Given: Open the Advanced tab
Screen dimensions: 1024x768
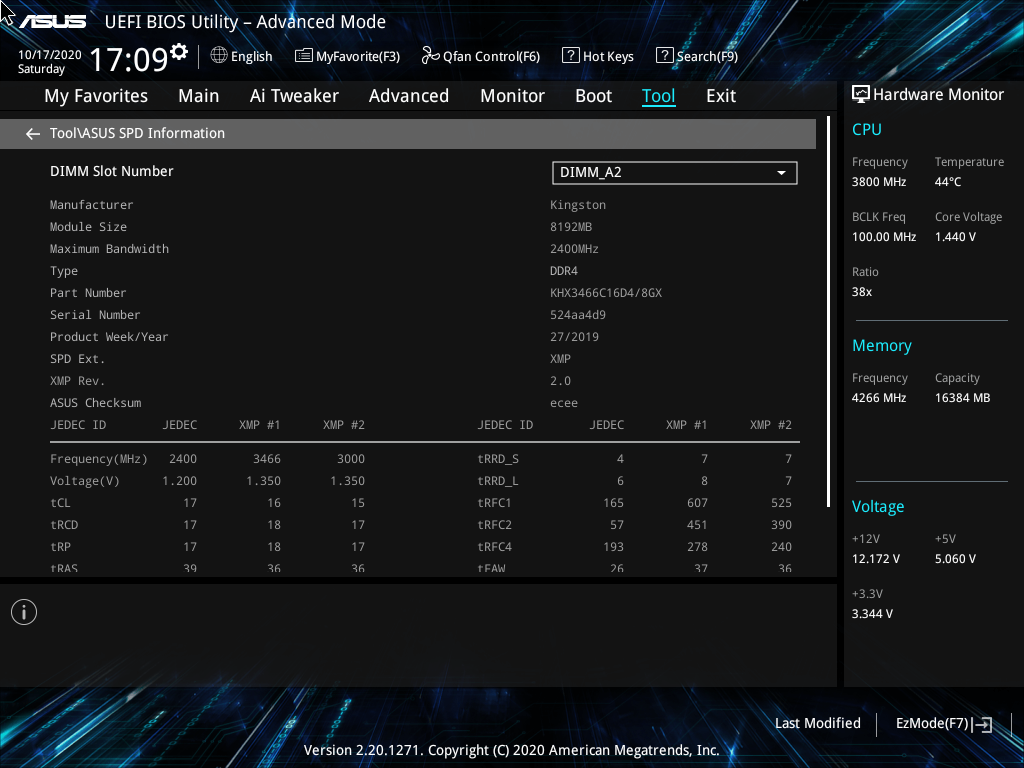Looking at the screenshot, I should pos(409,96).
